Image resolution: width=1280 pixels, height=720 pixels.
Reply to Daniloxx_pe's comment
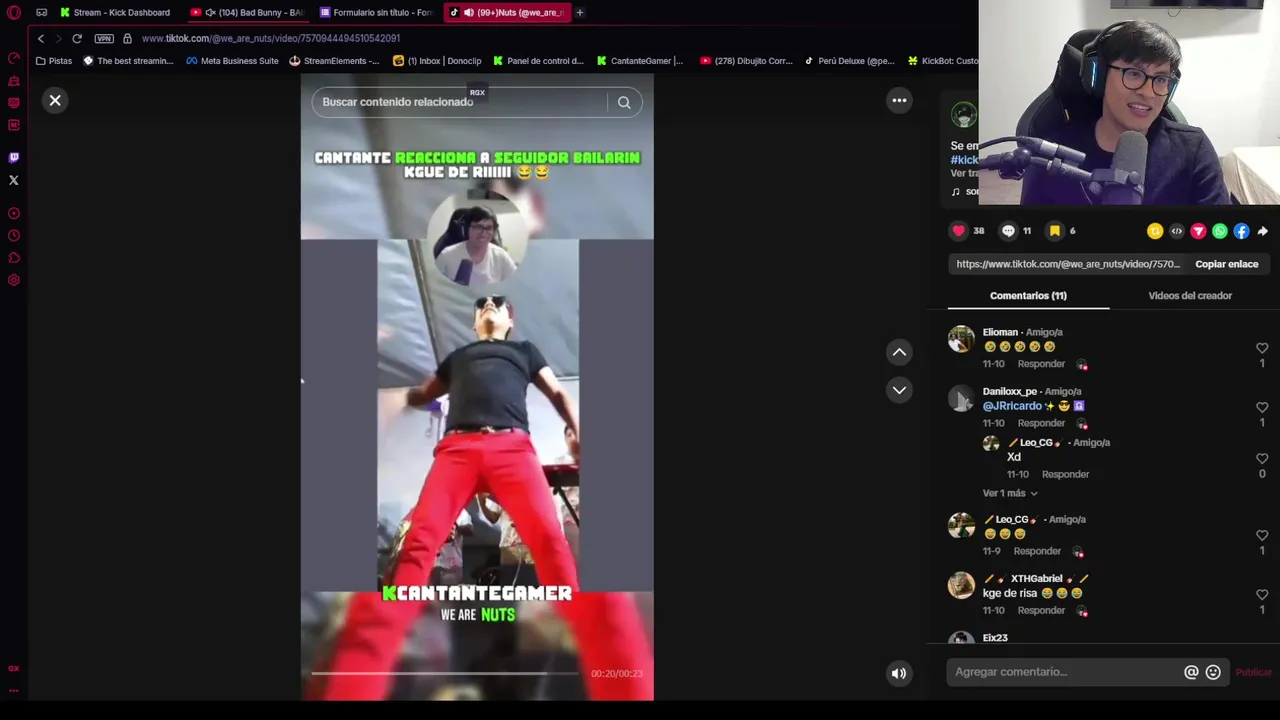(1041, 423)
